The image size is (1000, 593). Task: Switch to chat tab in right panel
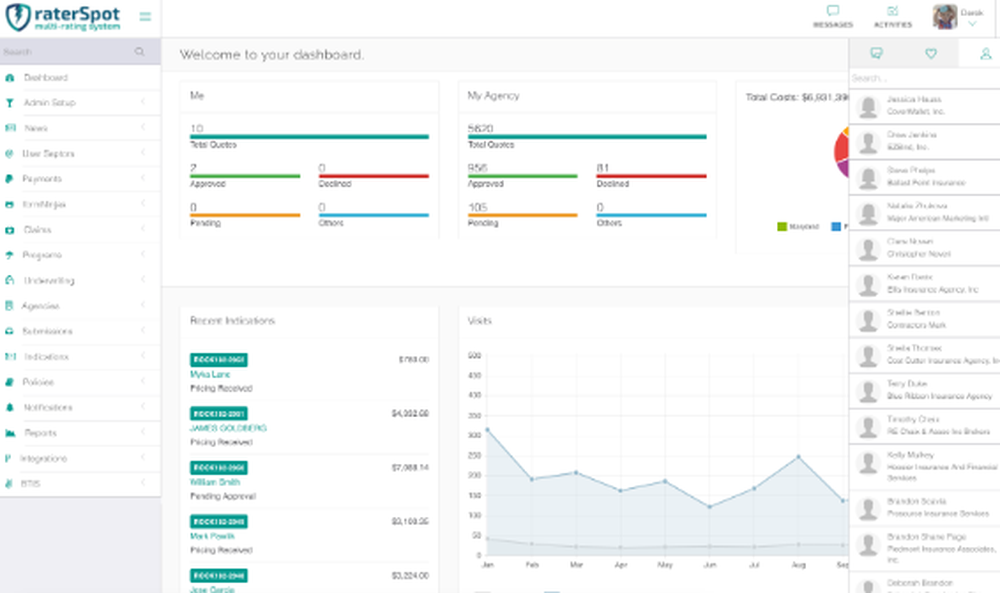pyautogui.click(x=876, y=53)
